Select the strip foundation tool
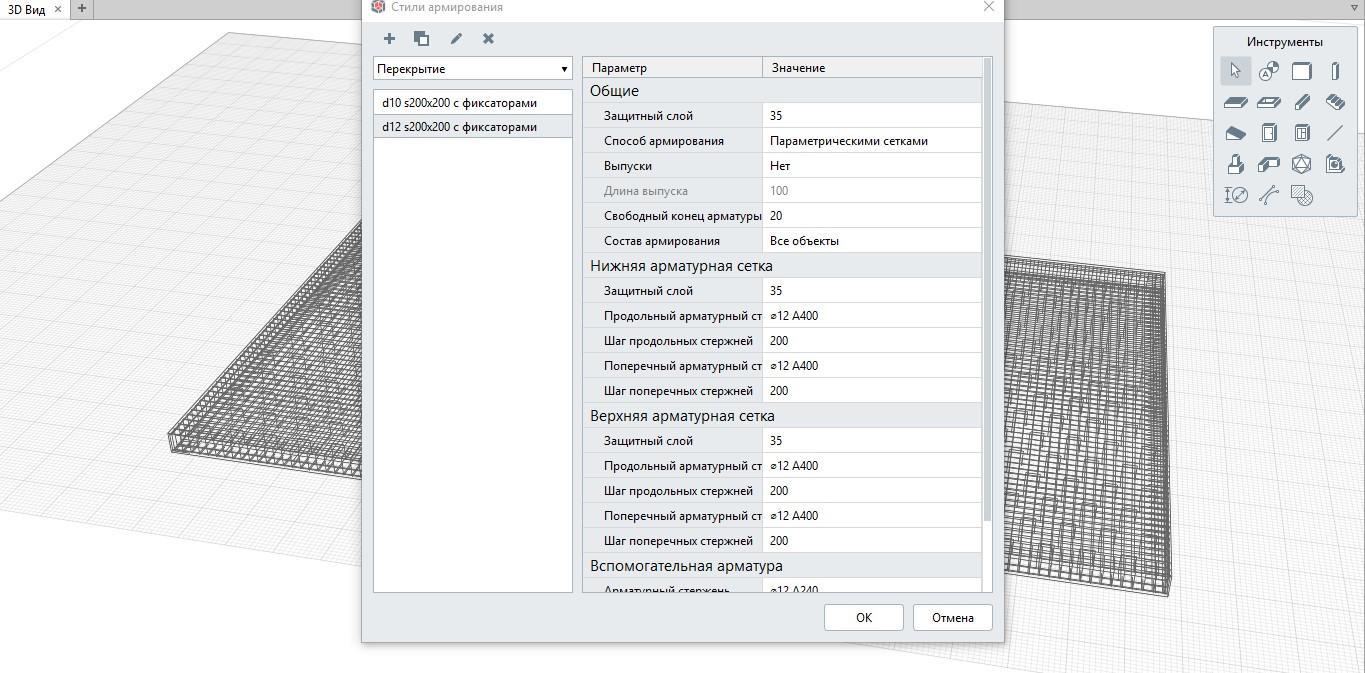 coord(1269,164)
